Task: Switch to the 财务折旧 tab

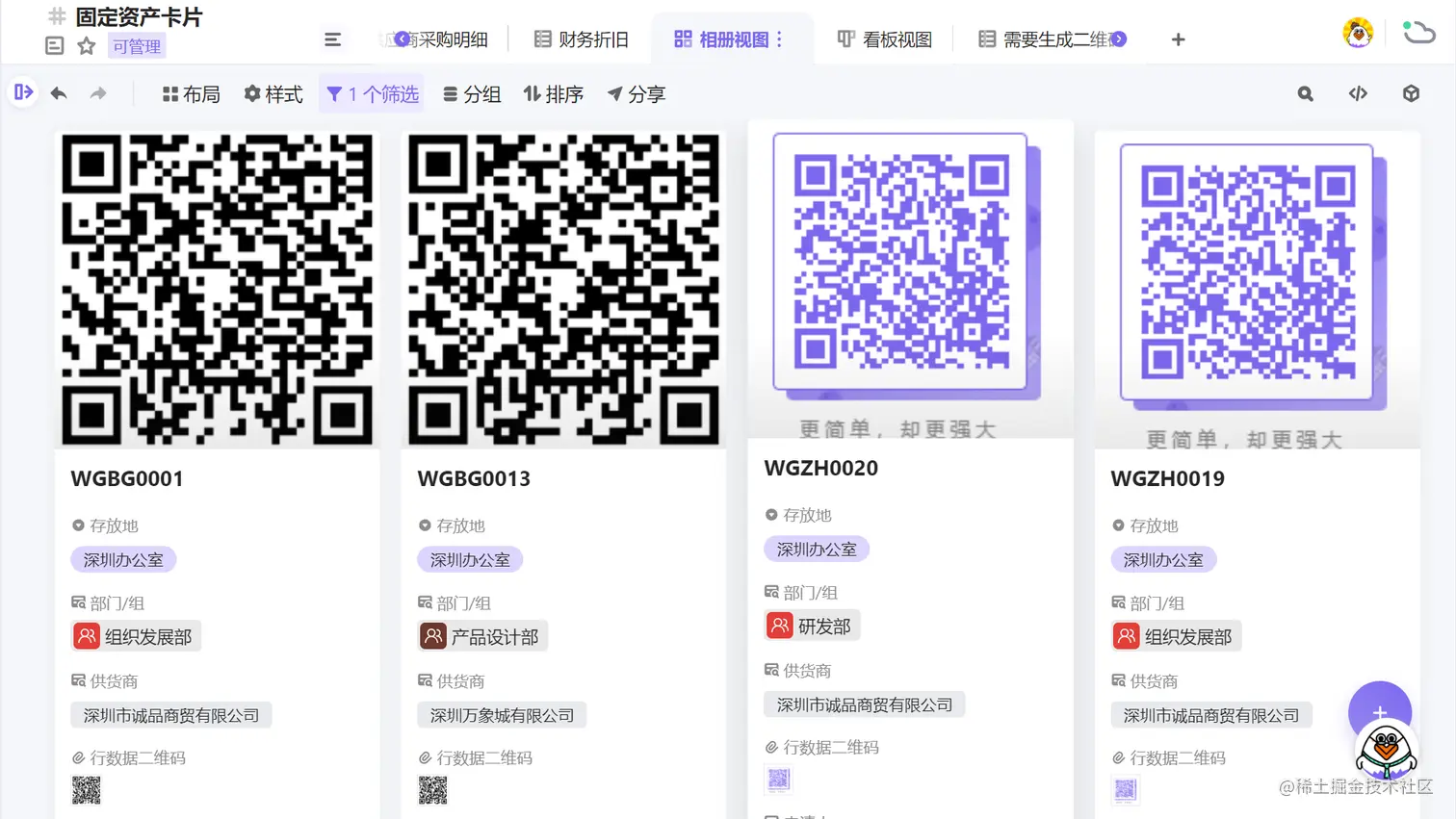Action: coord(581,39)
